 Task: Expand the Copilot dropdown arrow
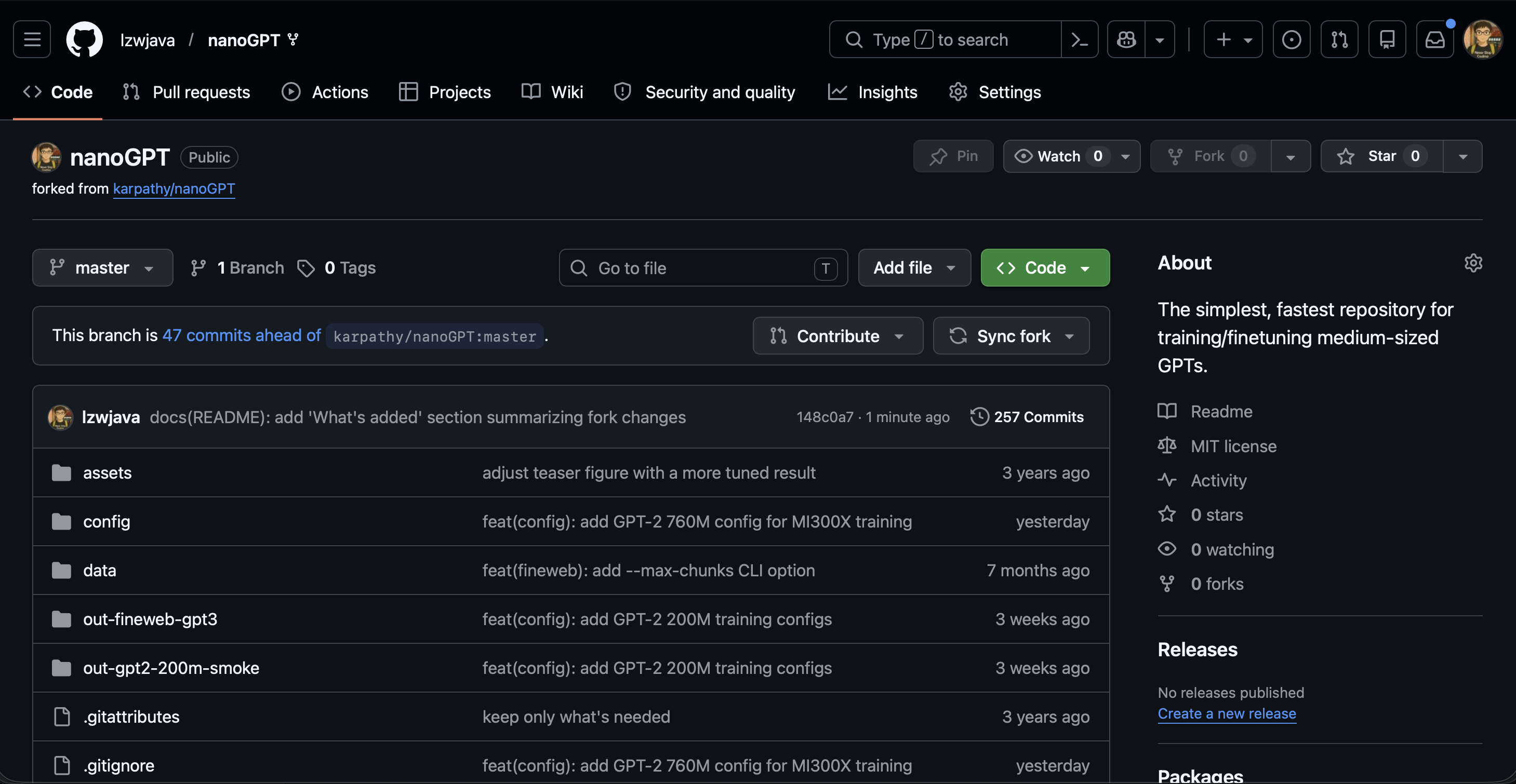[x=1160, y=39]
